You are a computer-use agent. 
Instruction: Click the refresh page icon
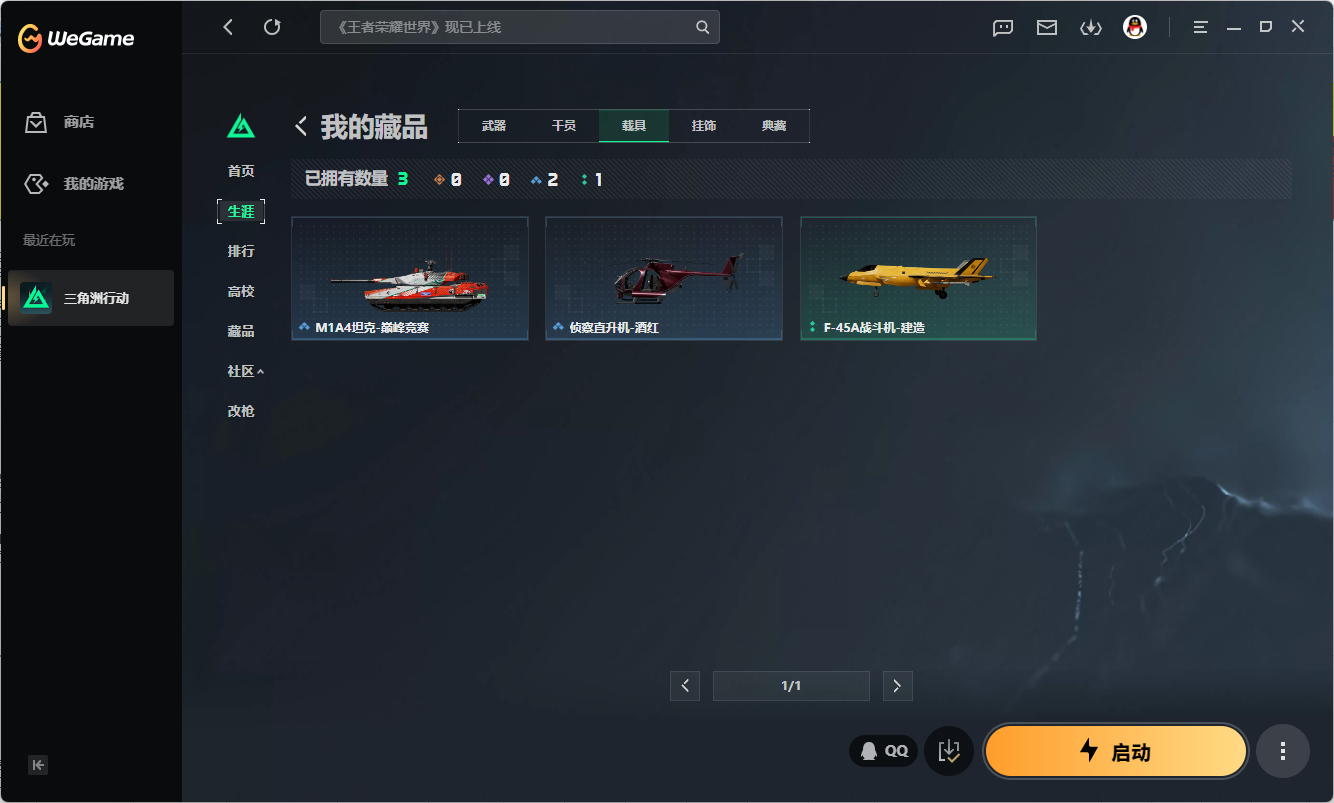pyautogui.click(x=272, y=27)
